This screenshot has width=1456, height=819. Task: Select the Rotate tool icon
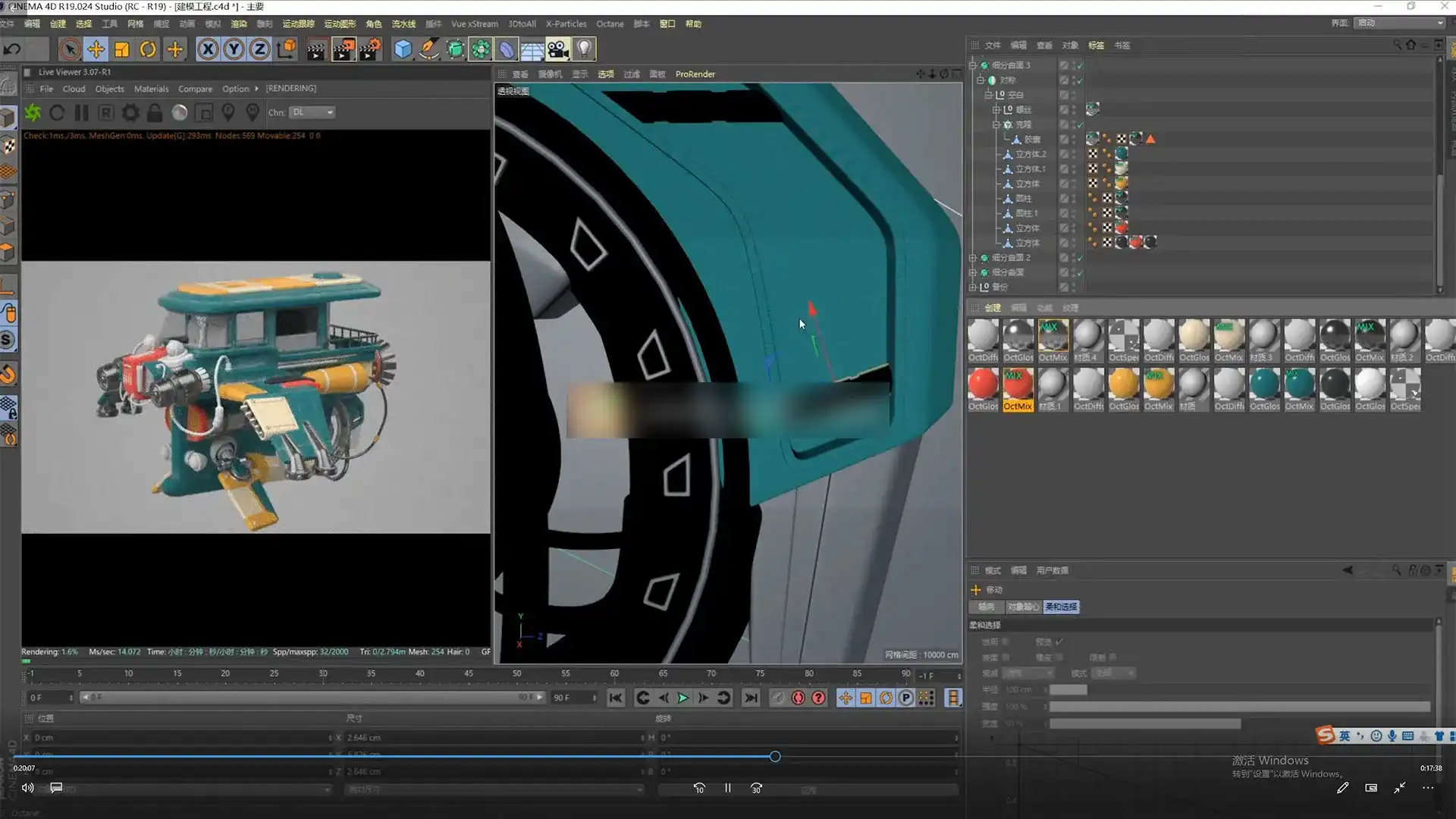[x=148, y=50]
